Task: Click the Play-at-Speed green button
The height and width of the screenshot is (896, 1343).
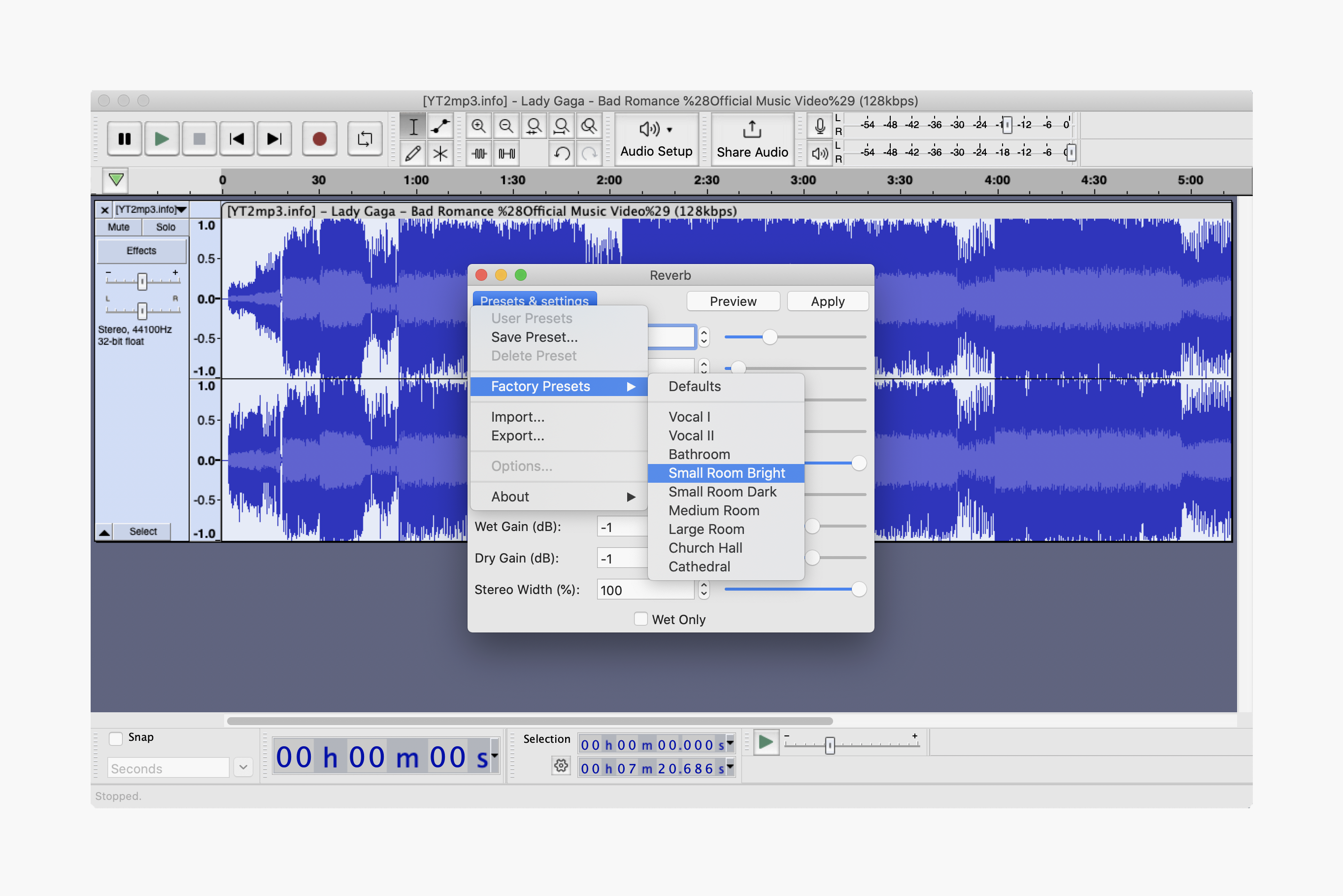Action: (766, 743)
